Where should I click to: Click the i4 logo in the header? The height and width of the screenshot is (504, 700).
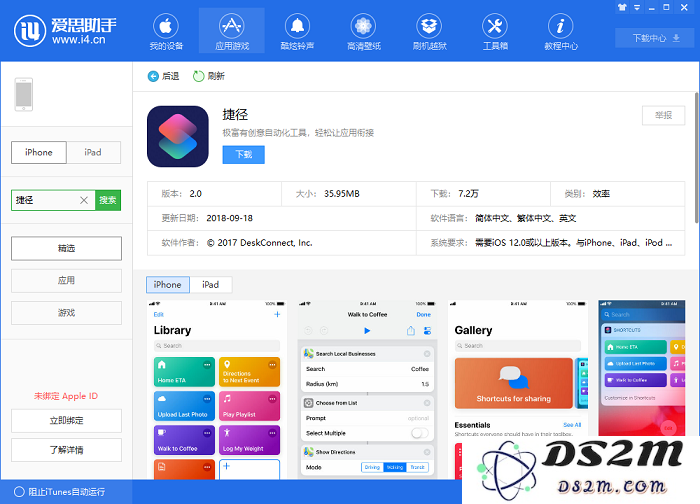point(30,31)
